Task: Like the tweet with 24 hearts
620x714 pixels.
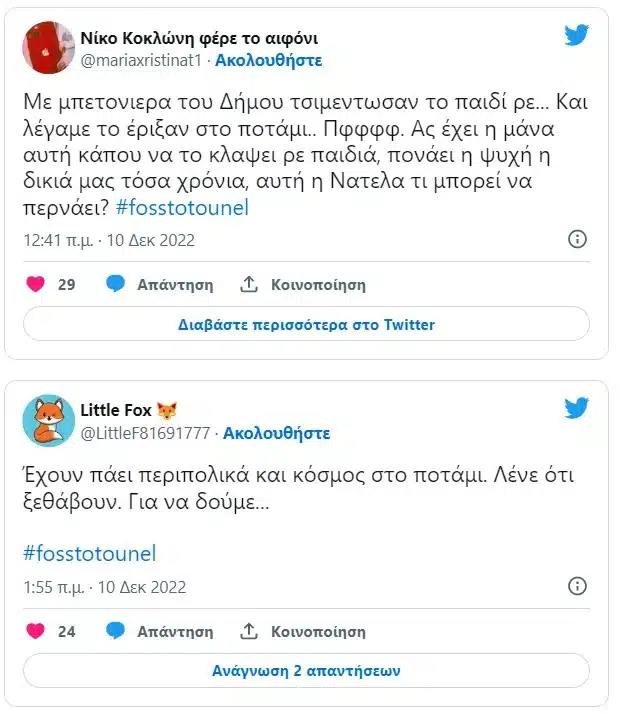Action: tap(36, 631)
